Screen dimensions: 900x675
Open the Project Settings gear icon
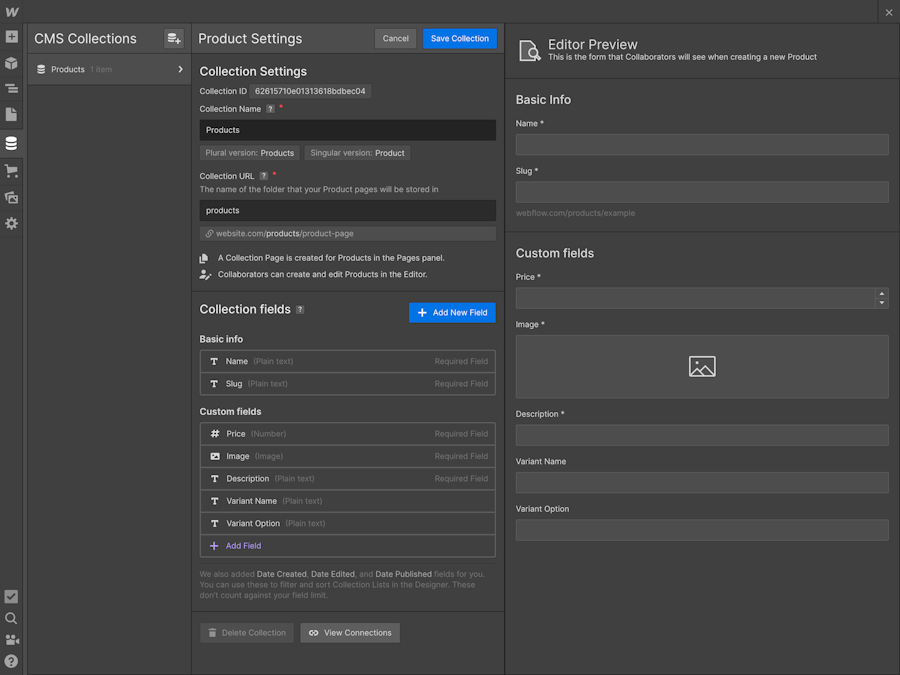point(12,224)
